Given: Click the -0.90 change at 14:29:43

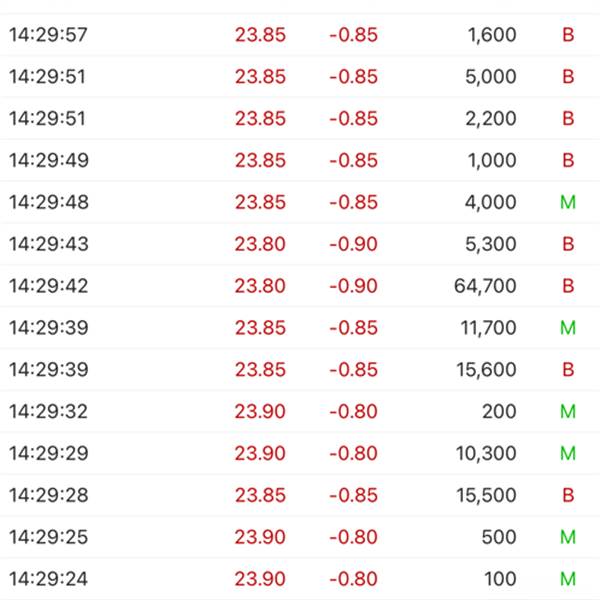Looking at the screenshot, I should [353, 244].
